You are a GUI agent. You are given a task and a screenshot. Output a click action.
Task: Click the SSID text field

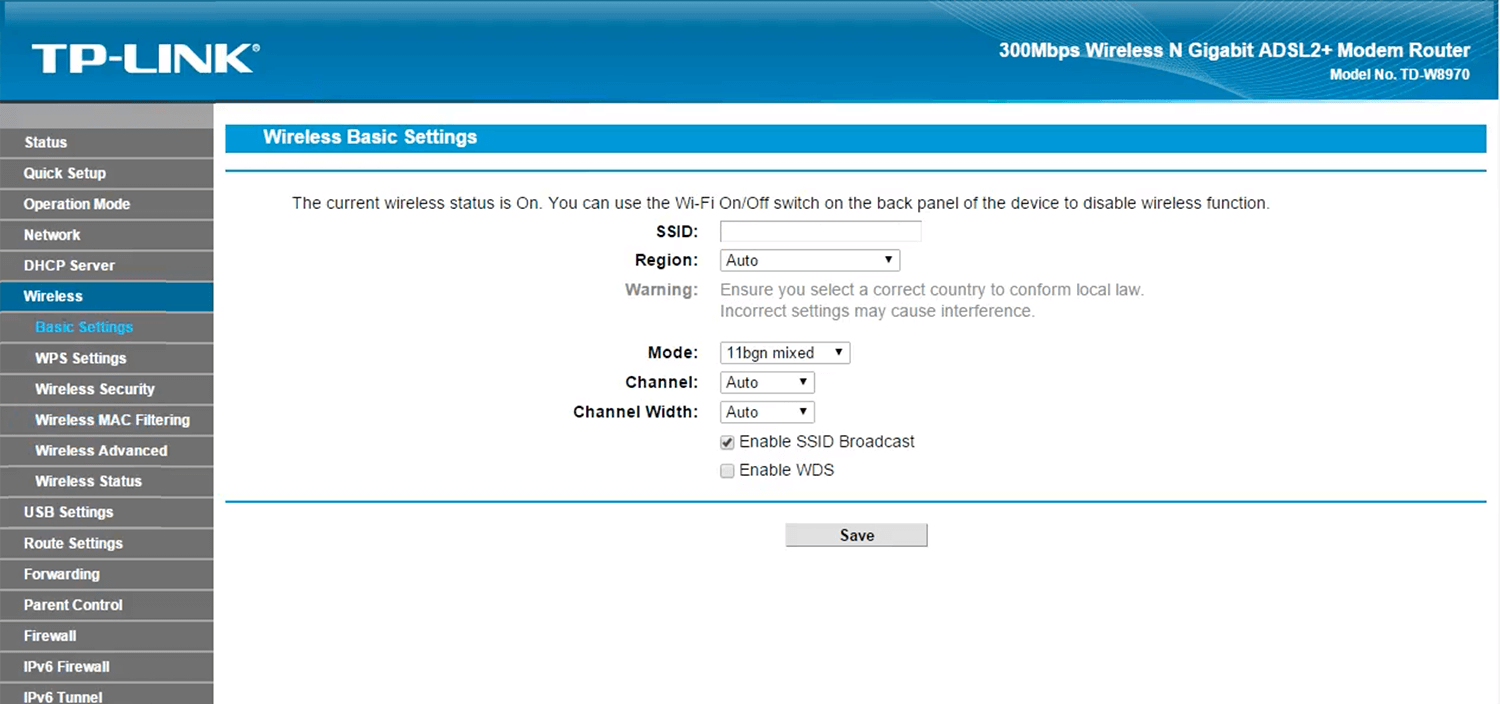tap(820, 232)
